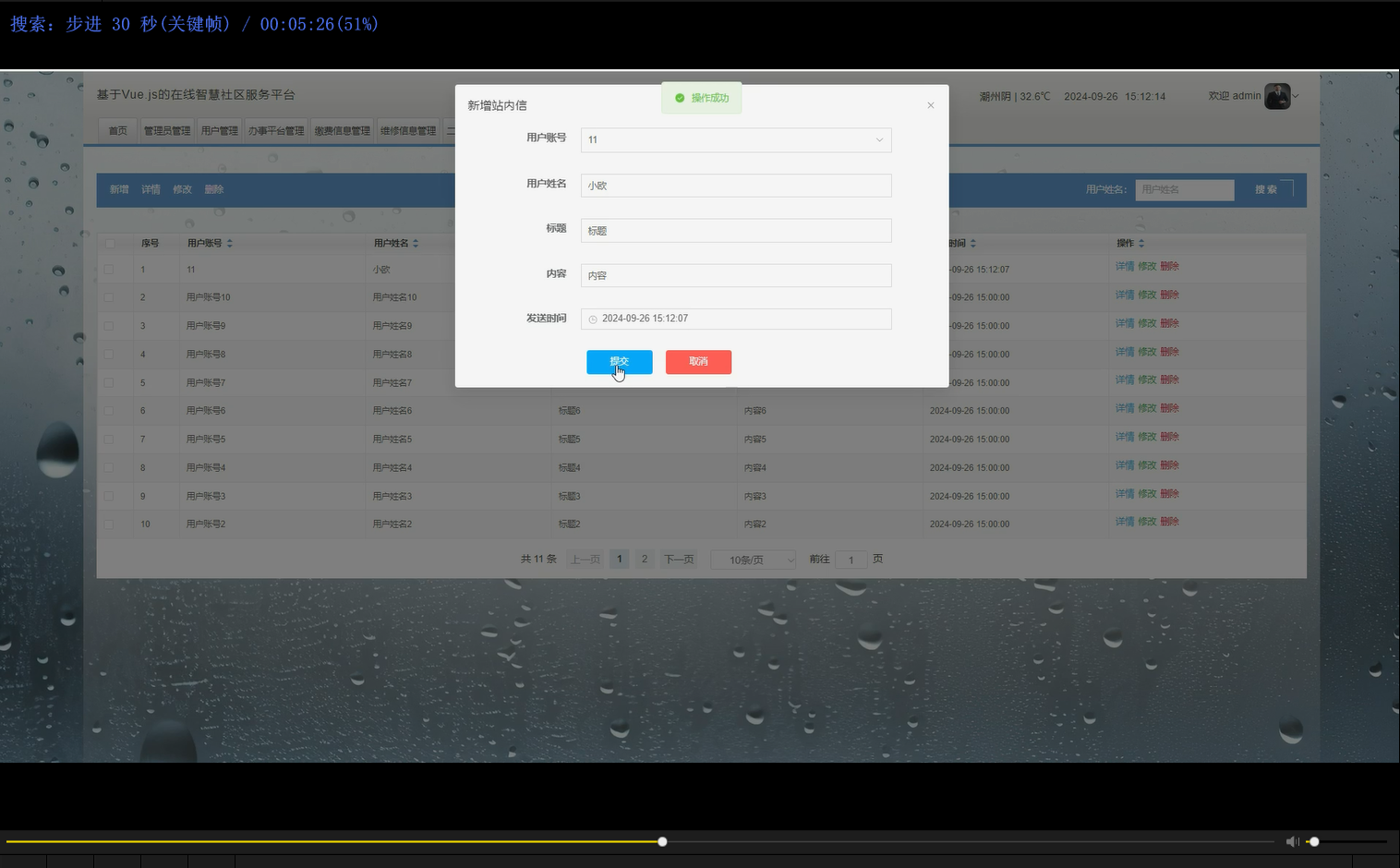
Task: Close the 新增站内信 dialog with X
Action: [931, 105]
